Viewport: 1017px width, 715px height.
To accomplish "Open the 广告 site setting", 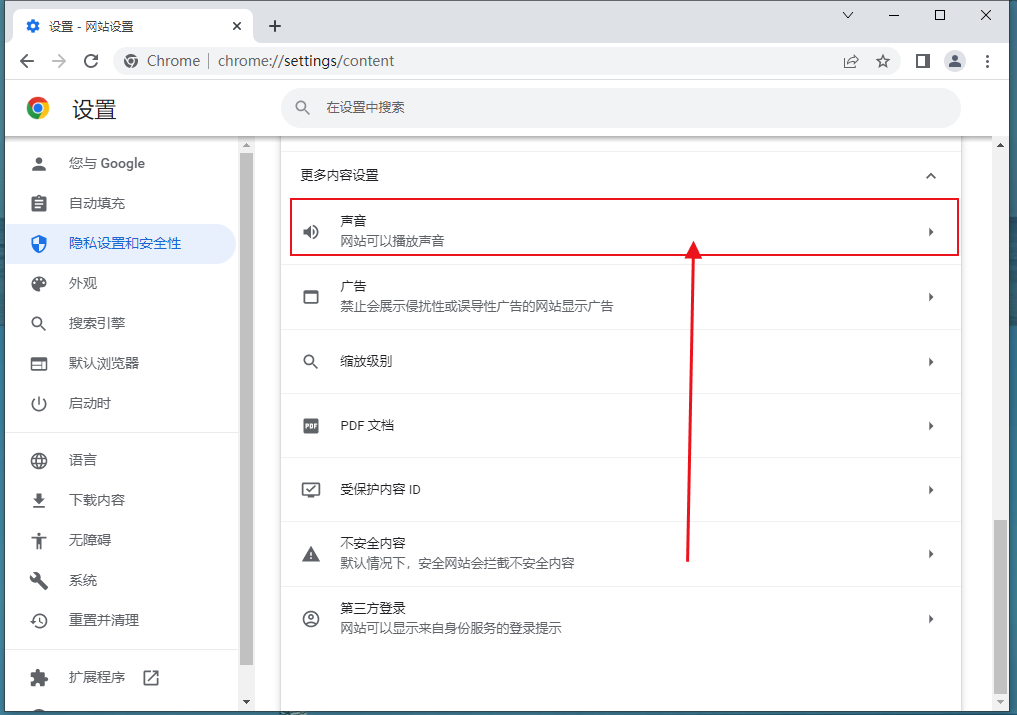I will 621,297.
